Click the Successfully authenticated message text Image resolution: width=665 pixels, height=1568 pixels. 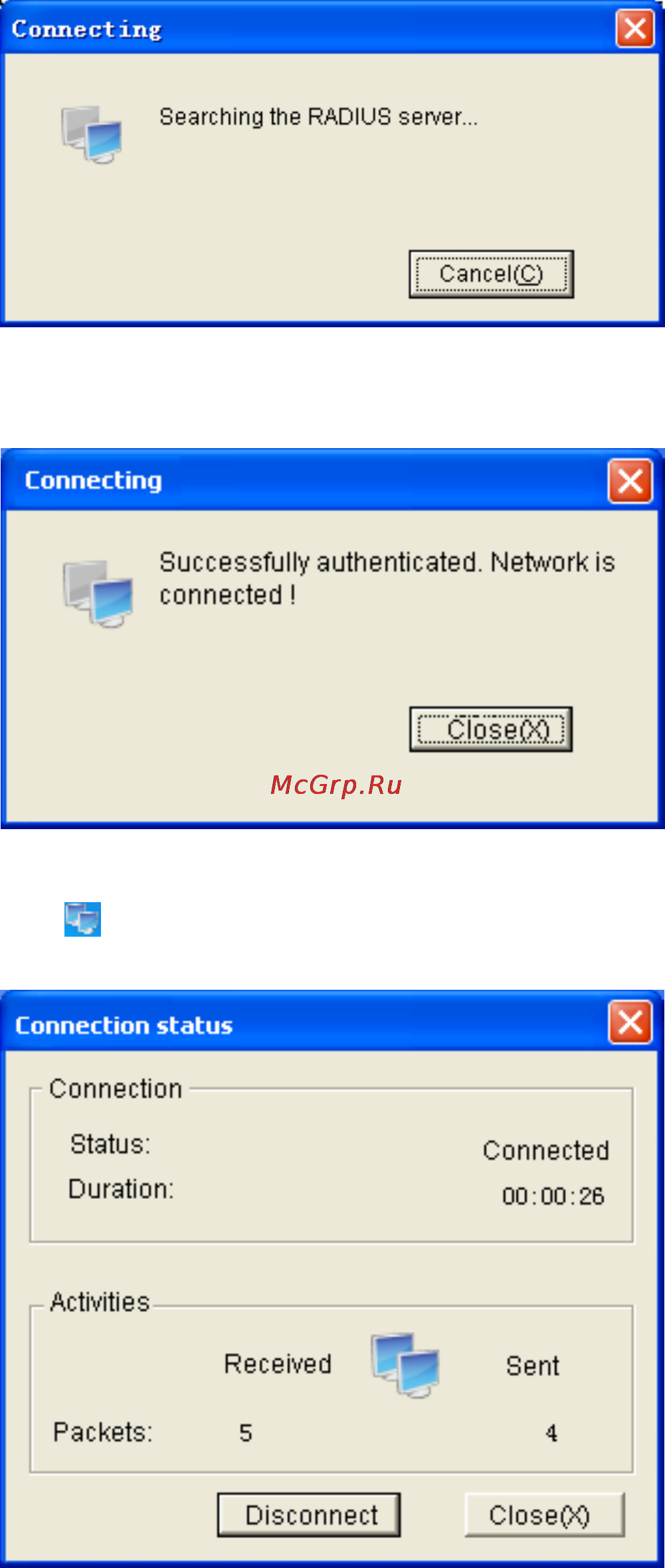[x=387, y=579]
